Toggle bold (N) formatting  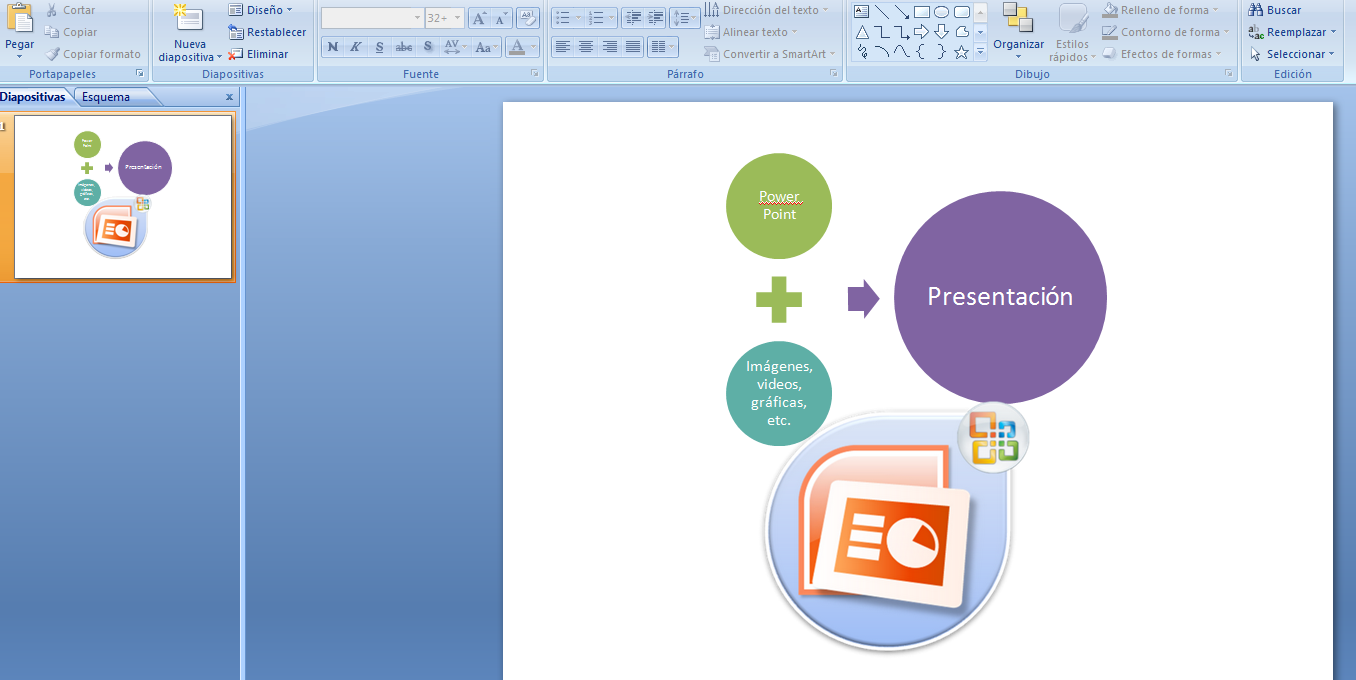coord(332,46)
